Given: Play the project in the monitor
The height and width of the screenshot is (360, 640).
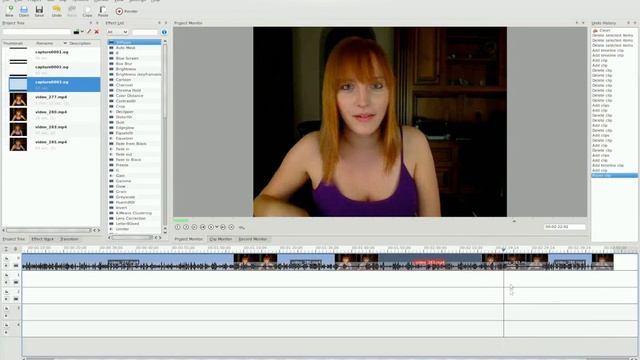Looking at the screenshot, I should point(211,227).
